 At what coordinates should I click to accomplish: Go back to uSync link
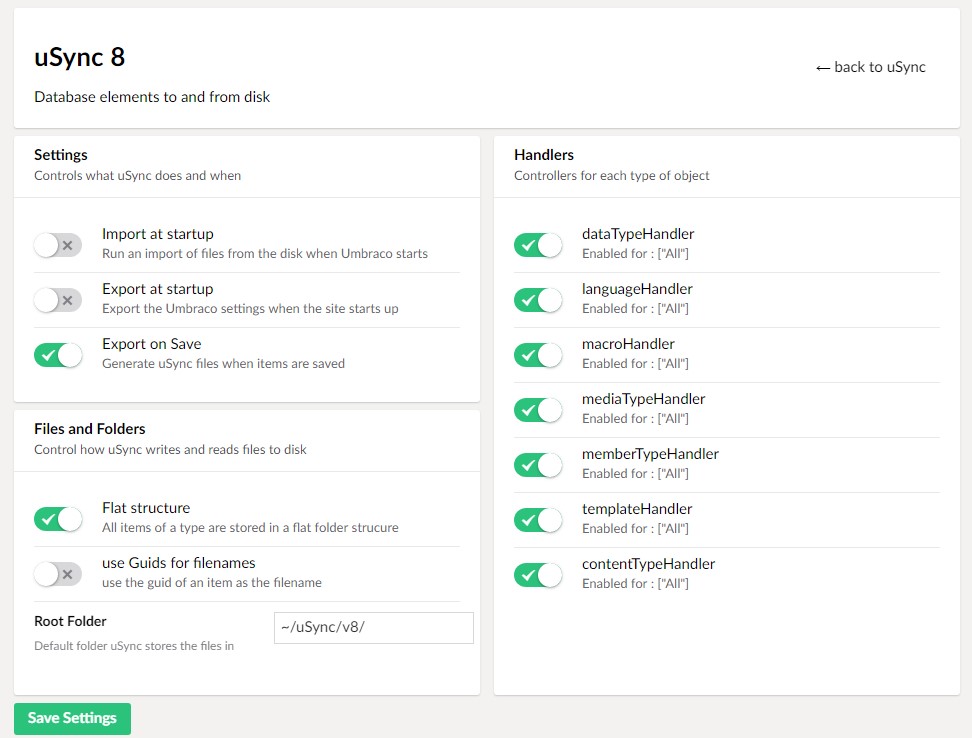pos(870,67)
